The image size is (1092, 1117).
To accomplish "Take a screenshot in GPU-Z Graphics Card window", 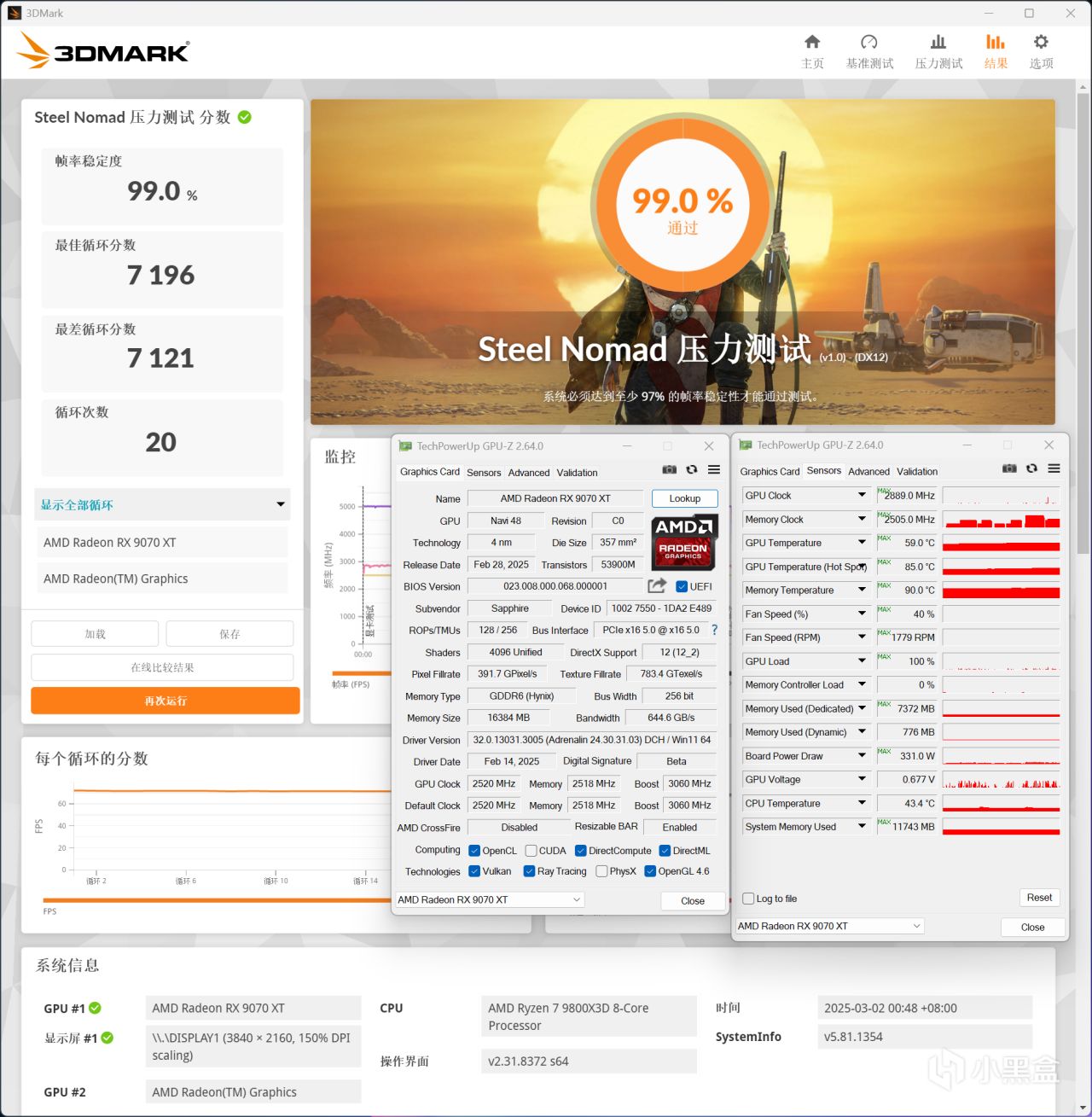I will click(x=670, y=469).
